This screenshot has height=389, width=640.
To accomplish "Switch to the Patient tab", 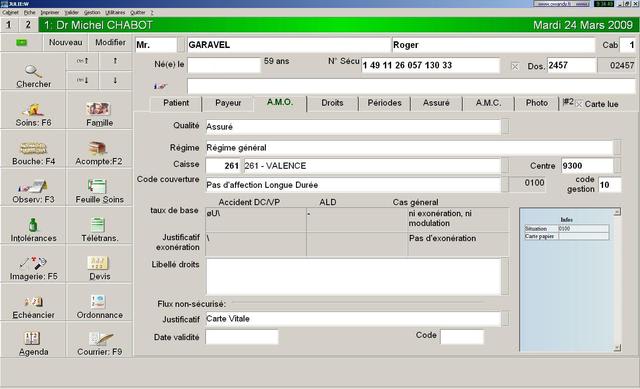I will click(176, 103).
